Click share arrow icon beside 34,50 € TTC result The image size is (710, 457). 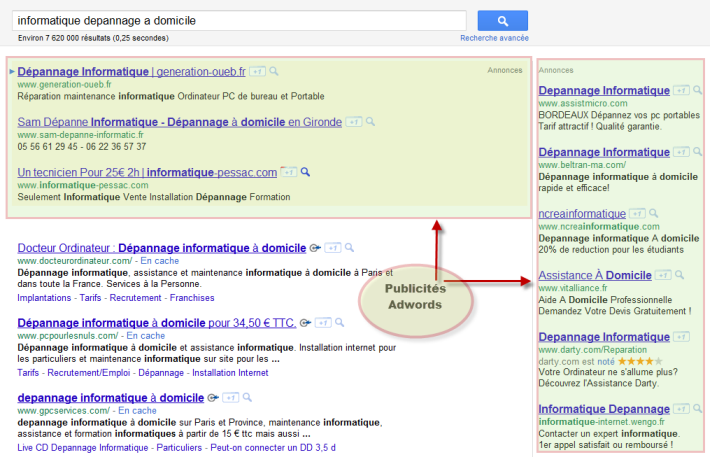[305, 323]
